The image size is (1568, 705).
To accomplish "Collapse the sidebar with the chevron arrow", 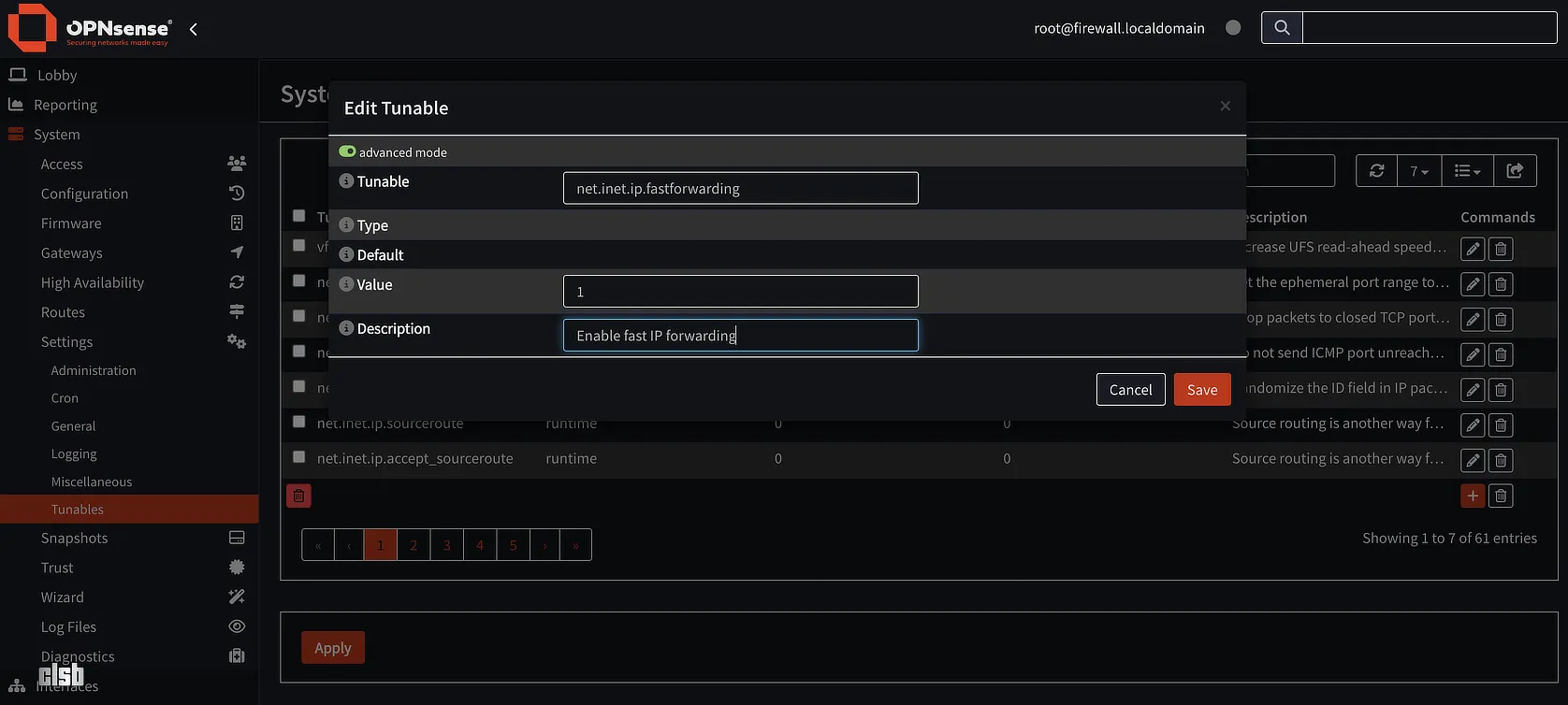I will pyautogui.click(x=194, y=29).
